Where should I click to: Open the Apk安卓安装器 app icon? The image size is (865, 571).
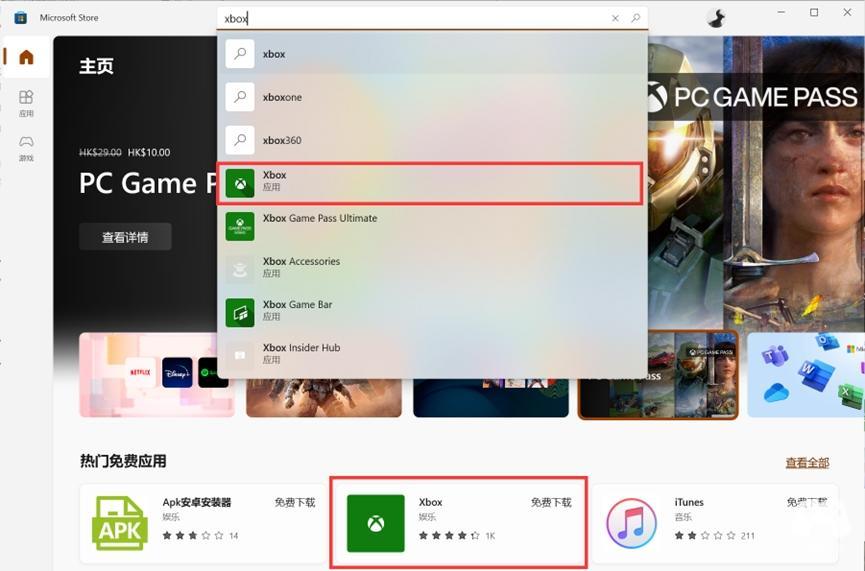point(120,523)
